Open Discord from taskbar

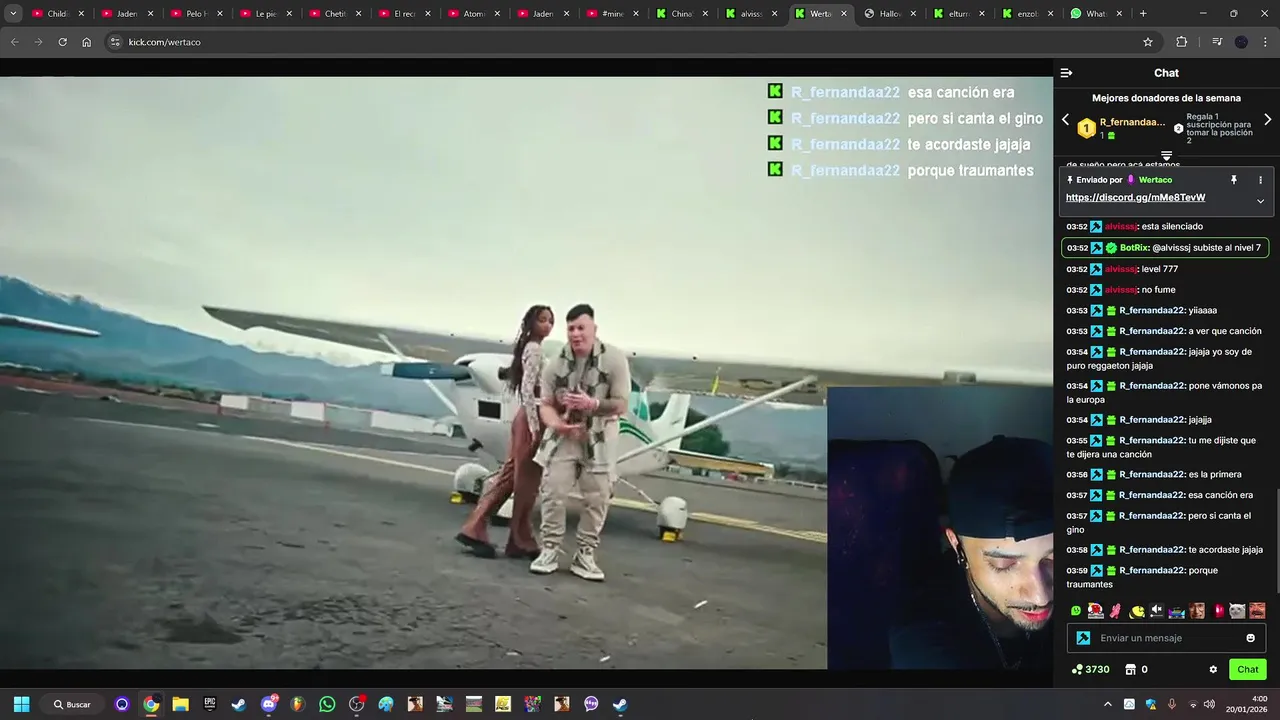coord(269,704)
